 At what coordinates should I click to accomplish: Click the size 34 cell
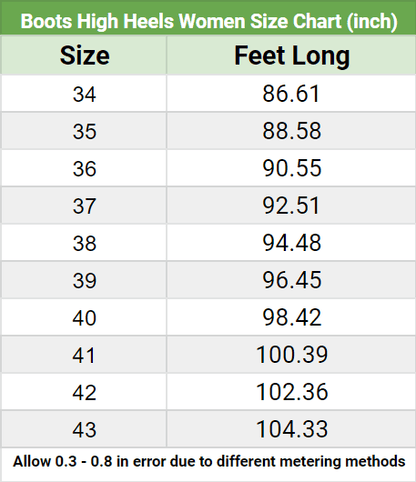(x=84, y=93)
